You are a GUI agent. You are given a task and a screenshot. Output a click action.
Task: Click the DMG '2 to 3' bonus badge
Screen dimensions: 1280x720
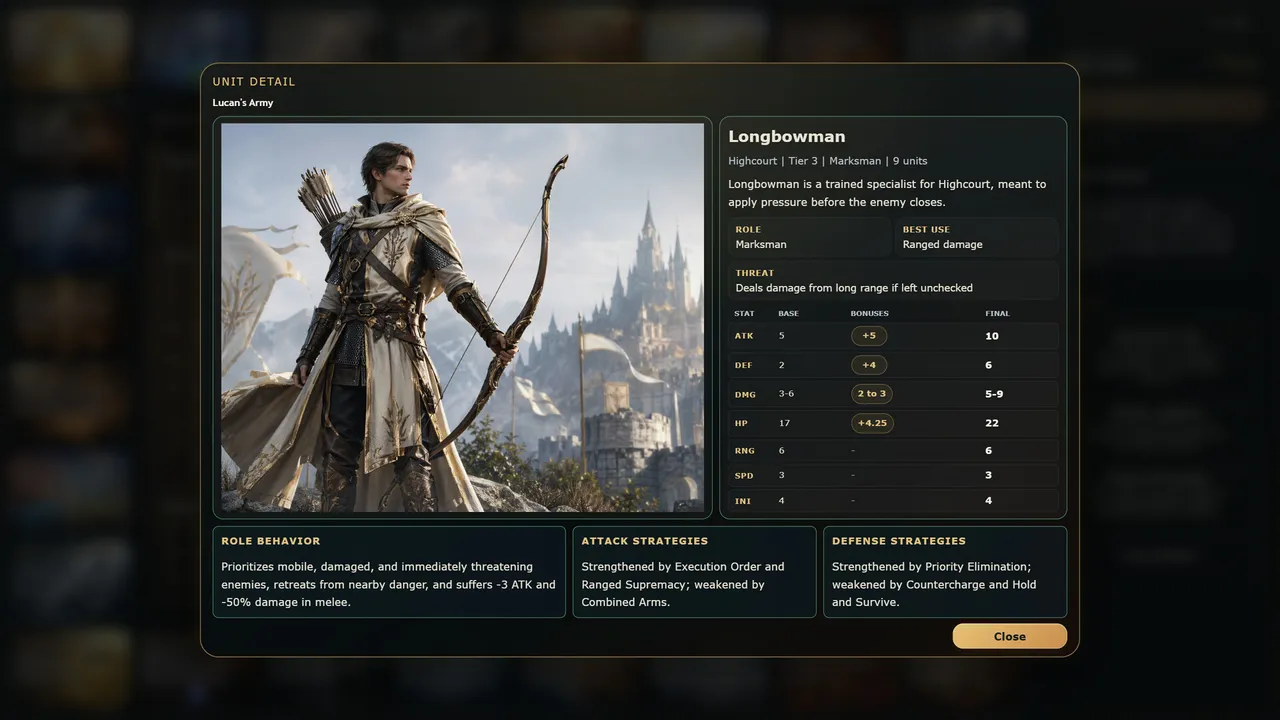click(872, 394)
